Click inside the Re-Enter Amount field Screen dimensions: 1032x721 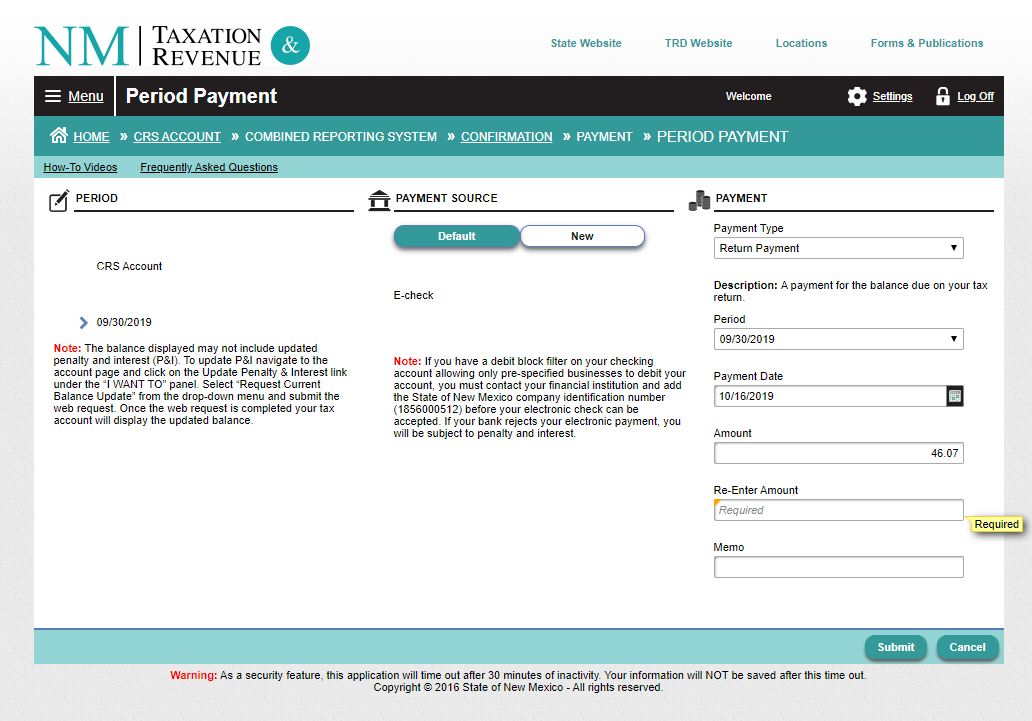pyautogui.click(x=838, y=510)
